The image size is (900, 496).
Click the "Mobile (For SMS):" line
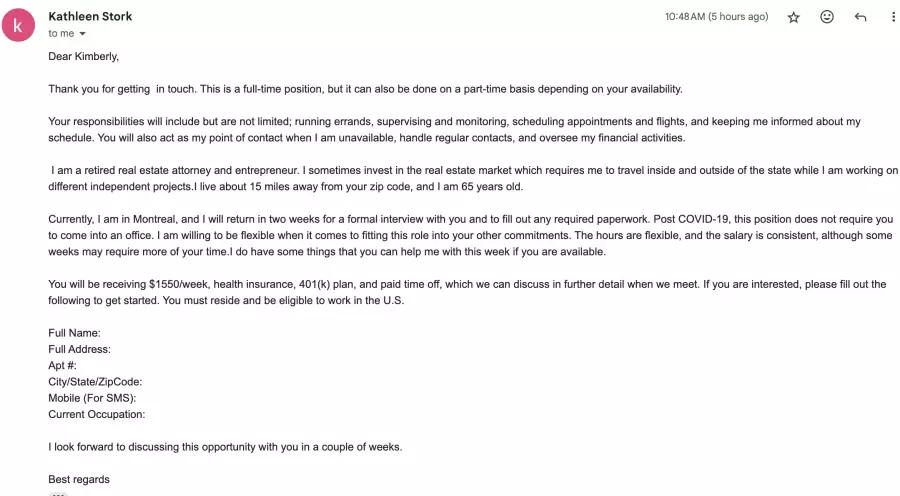point(92,398)
